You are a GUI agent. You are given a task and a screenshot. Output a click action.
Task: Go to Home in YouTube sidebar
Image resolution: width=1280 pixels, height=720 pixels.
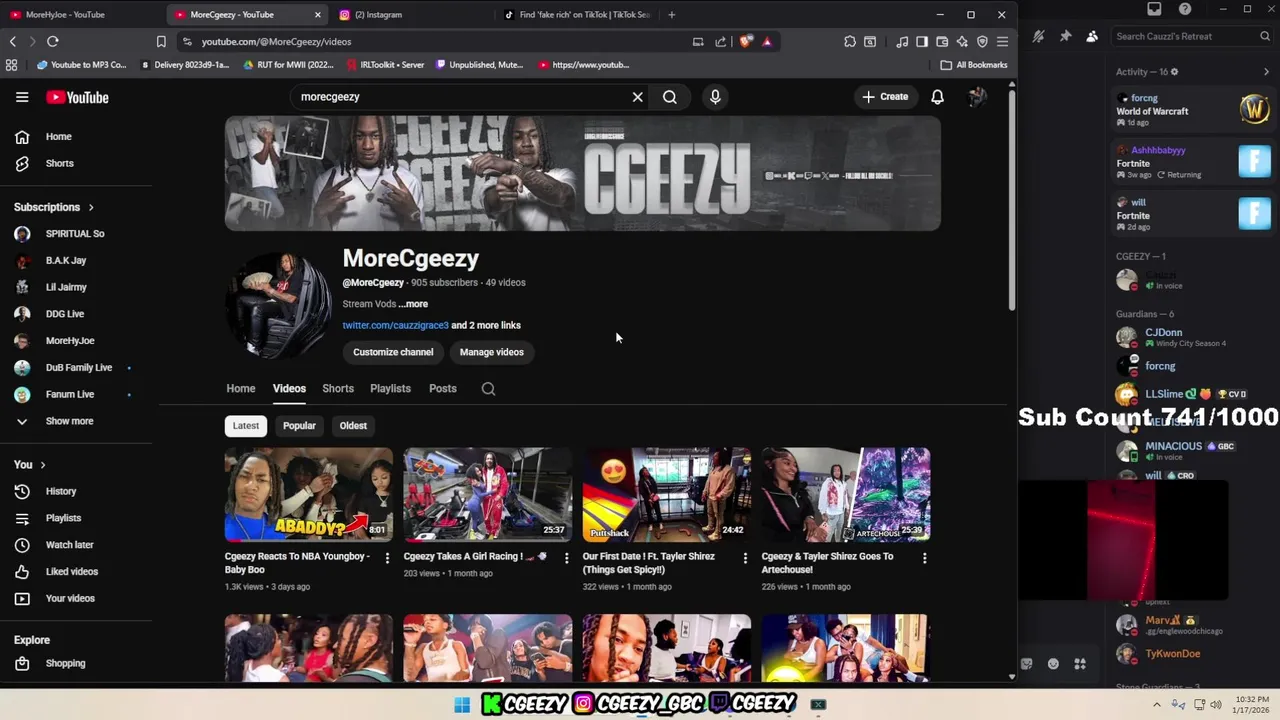(58, 136)
